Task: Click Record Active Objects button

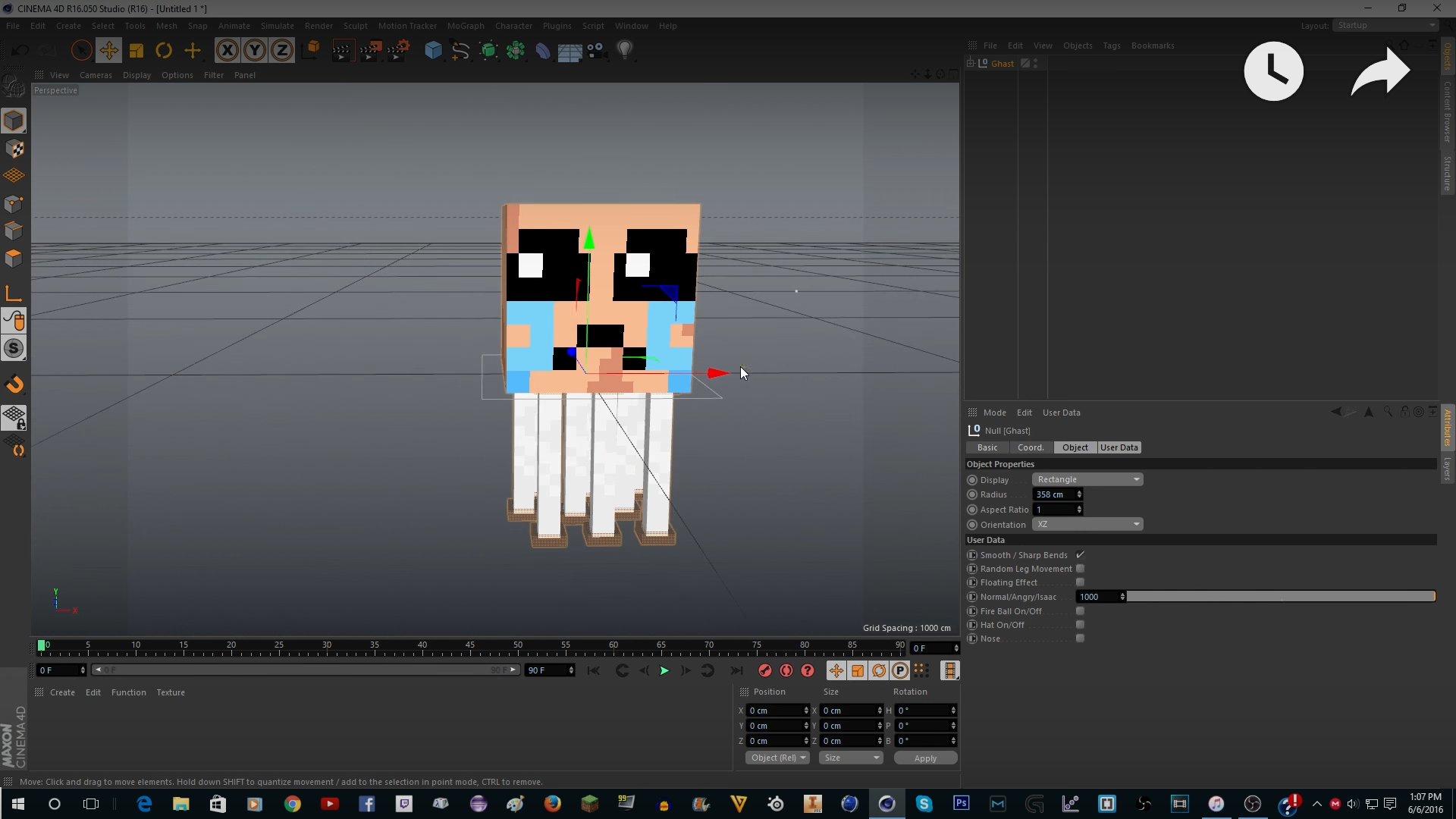Action: (x=764, y=670)
